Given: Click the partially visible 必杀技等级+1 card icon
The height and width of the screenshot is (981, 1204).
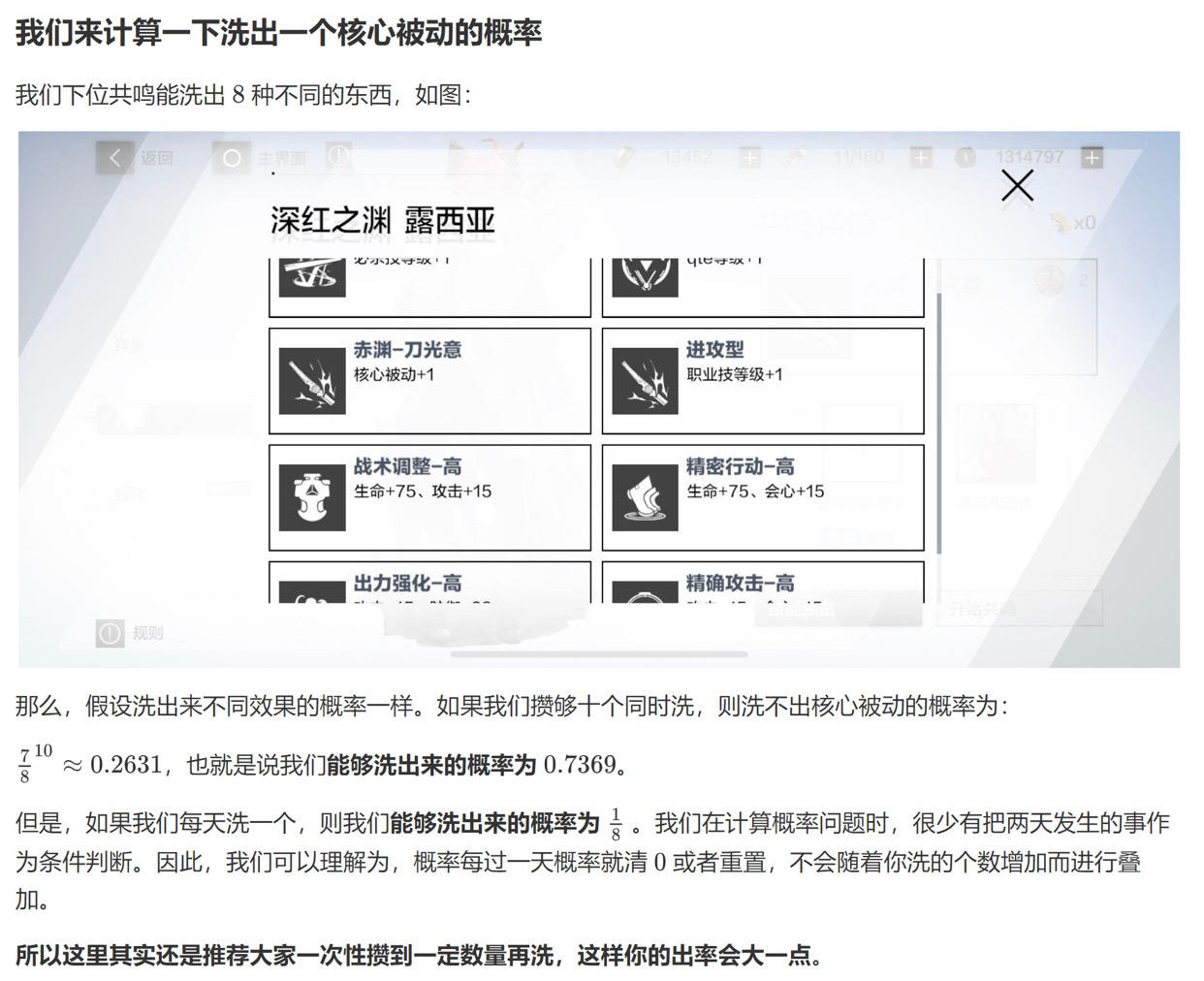Looking at the screenshot, I should pos(312,277).
